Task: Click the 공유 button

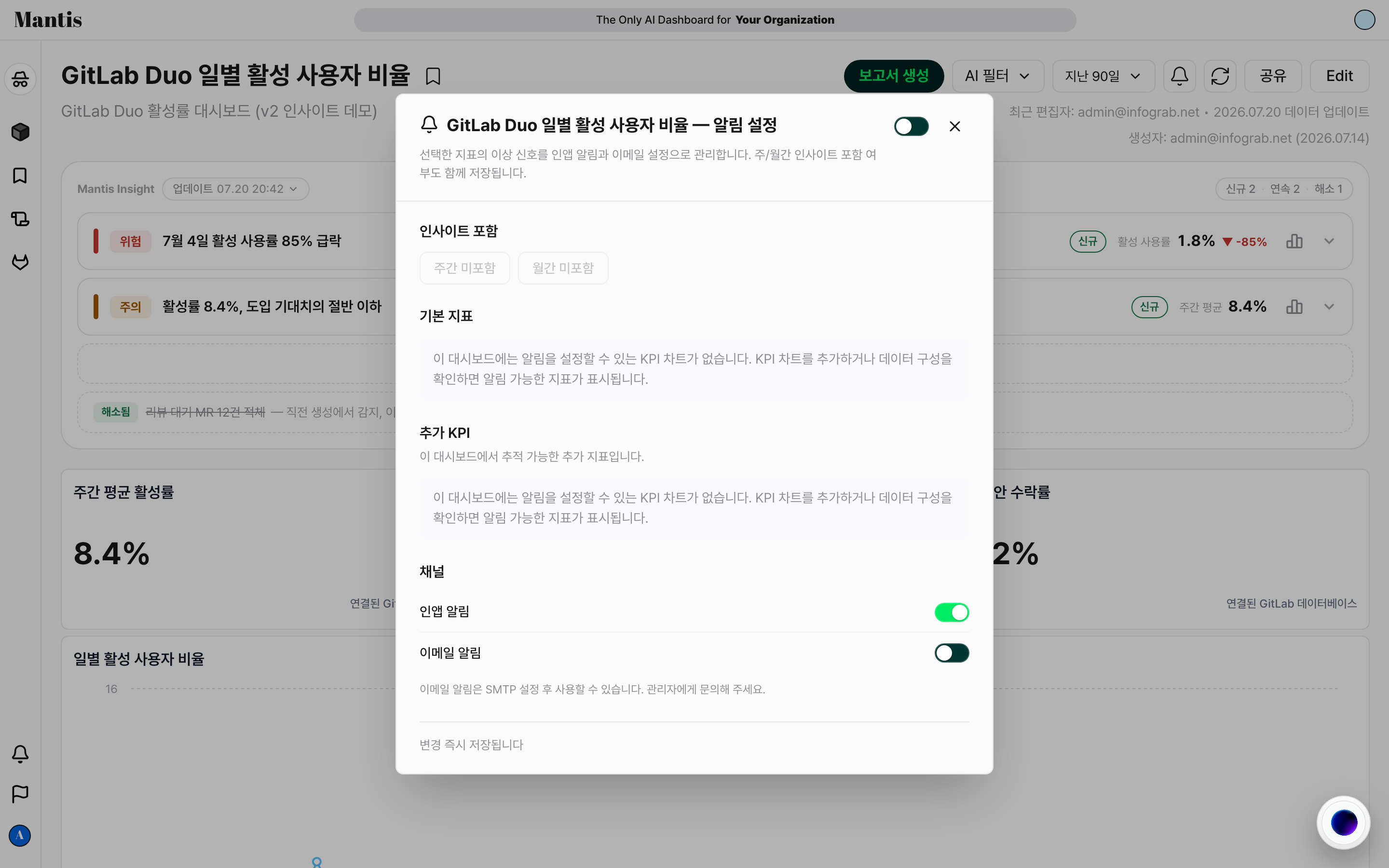Action: click(1272, 76)
